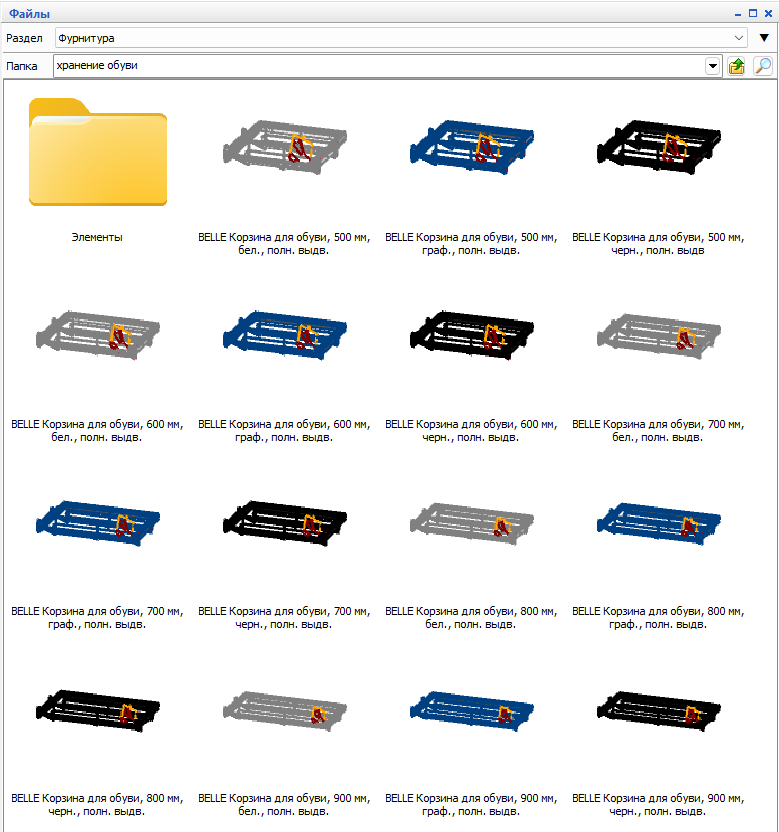The height and width of the screenshot is (832, 779).
Task: Select white 800 мм shoe basket thumbnail
Action: point(472,523)
